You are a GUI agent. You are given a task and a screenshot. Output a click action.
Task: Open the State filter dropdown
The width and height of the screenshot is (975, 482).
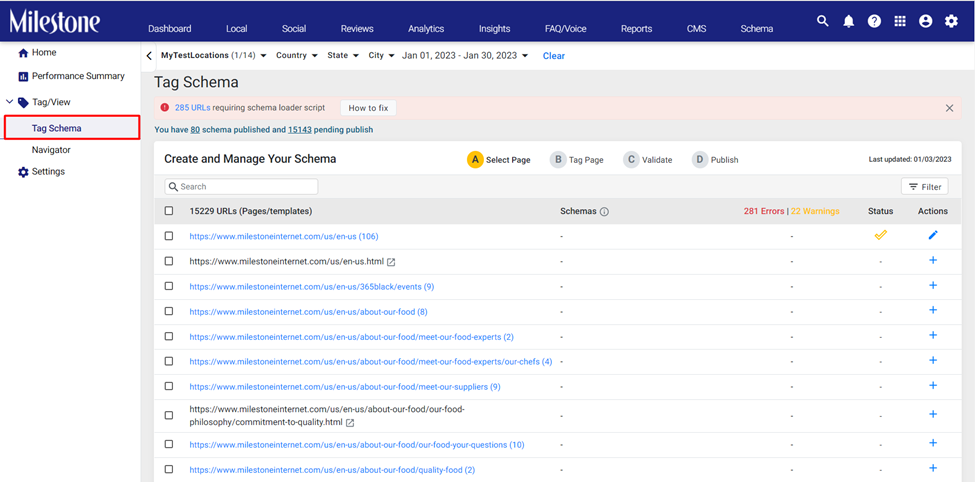[x=343, y=55]
